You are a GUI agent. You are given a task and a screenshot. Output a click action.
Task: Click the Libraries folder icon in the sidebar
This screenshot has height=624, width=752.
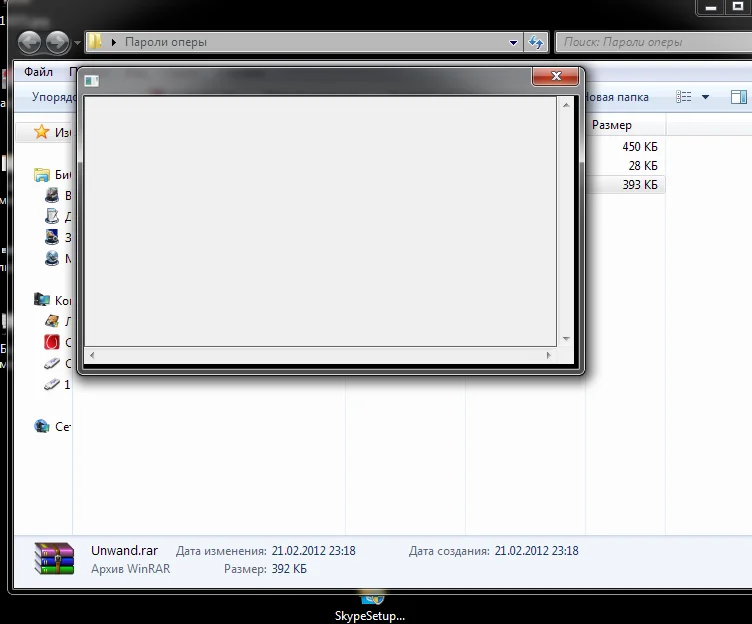[x=42, y=175]
